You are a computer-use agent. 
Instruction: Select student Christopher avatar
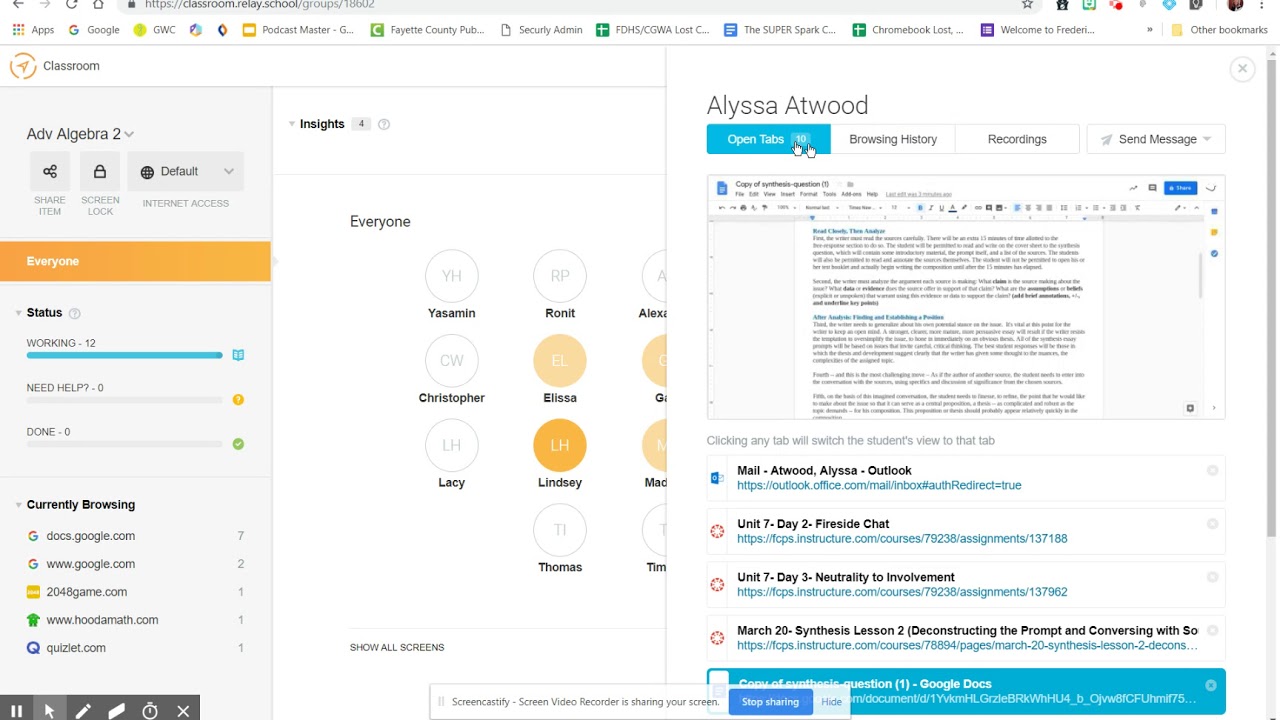452,361
